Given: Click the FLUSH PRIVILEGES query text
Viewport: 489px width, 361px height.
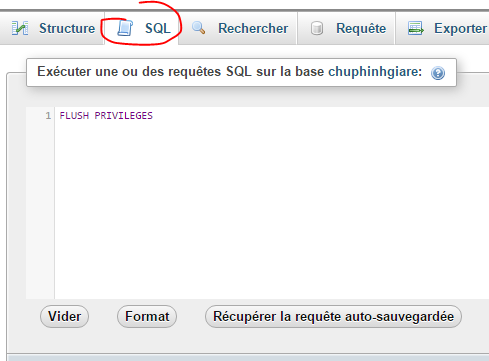Looking at the screenshot, I should click(x=106, y=116).
